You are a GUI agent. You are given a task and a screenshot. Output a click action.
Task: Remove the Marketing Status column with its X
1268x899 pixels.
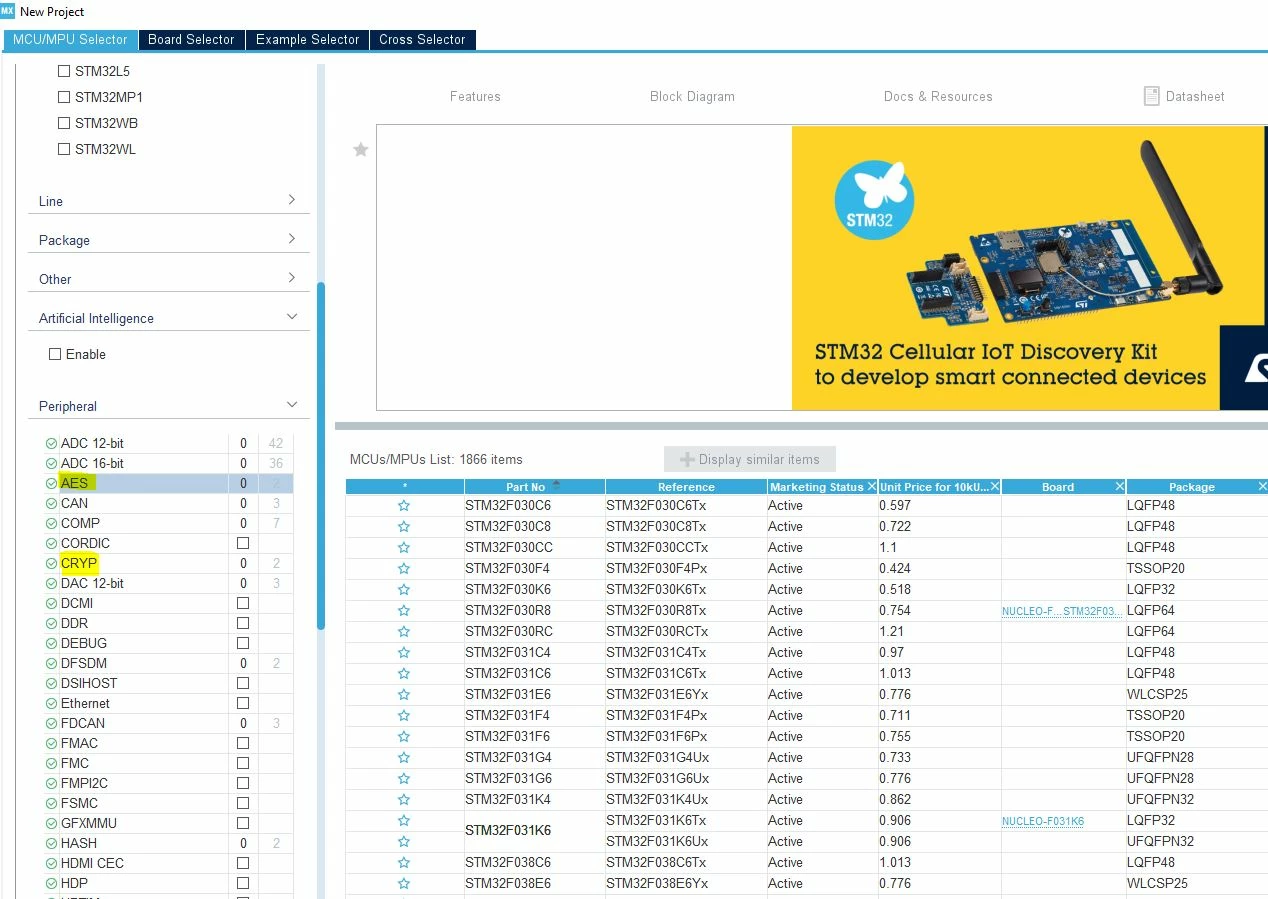pyautogui.click(x=872, y=486)
